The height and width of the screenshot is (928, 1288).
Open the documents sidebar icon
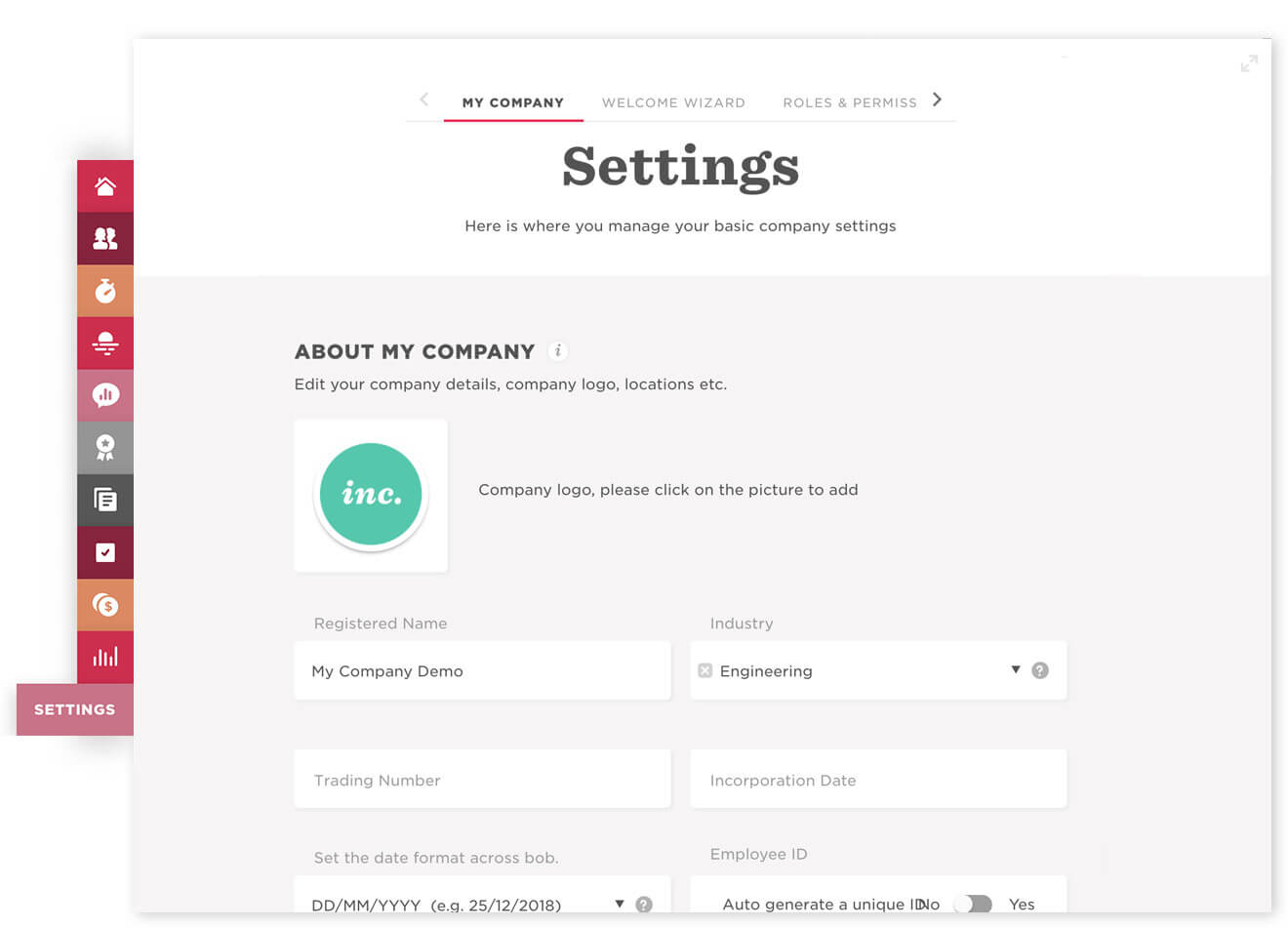pos(105,501)
